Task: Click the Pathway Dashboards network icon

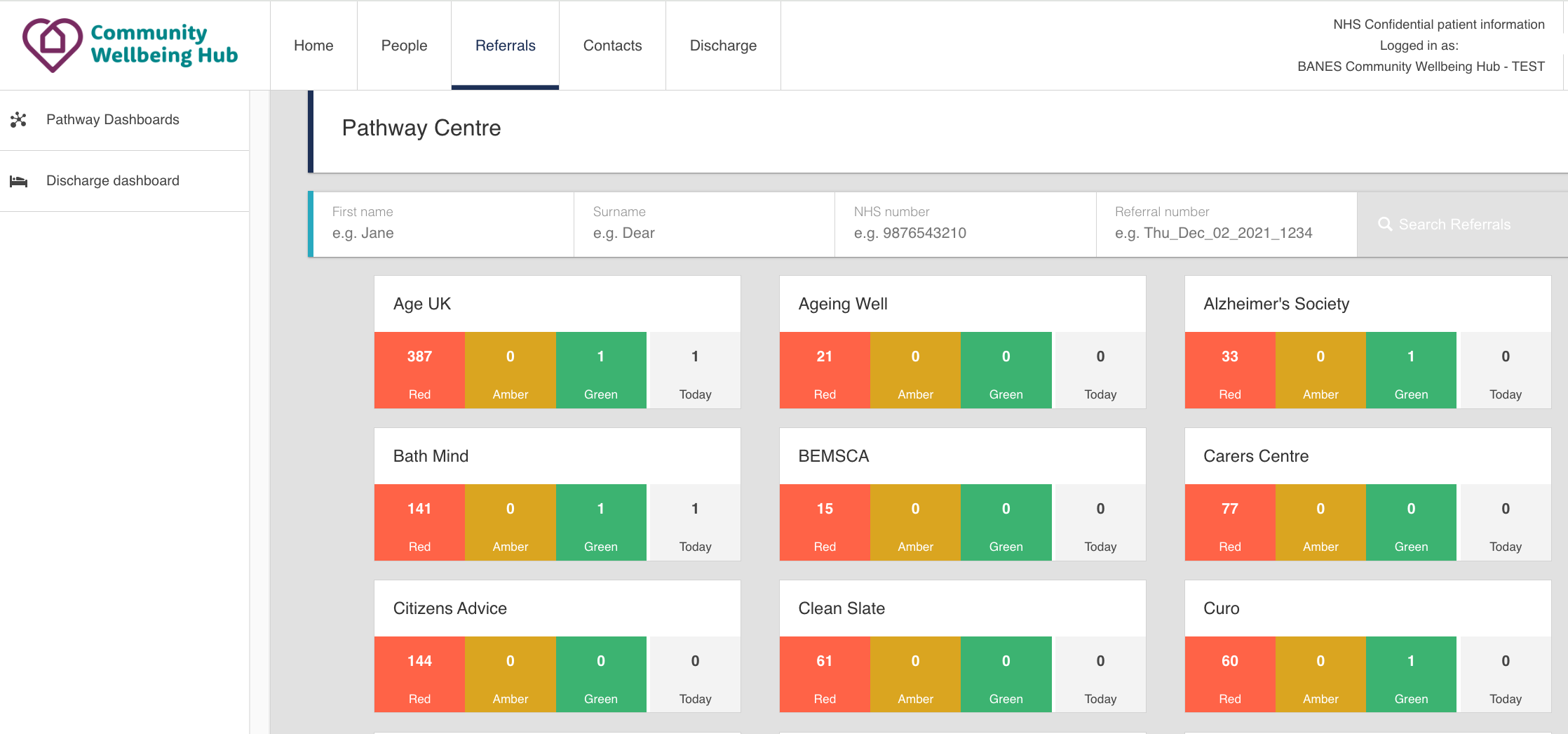Action: (19, 120)
